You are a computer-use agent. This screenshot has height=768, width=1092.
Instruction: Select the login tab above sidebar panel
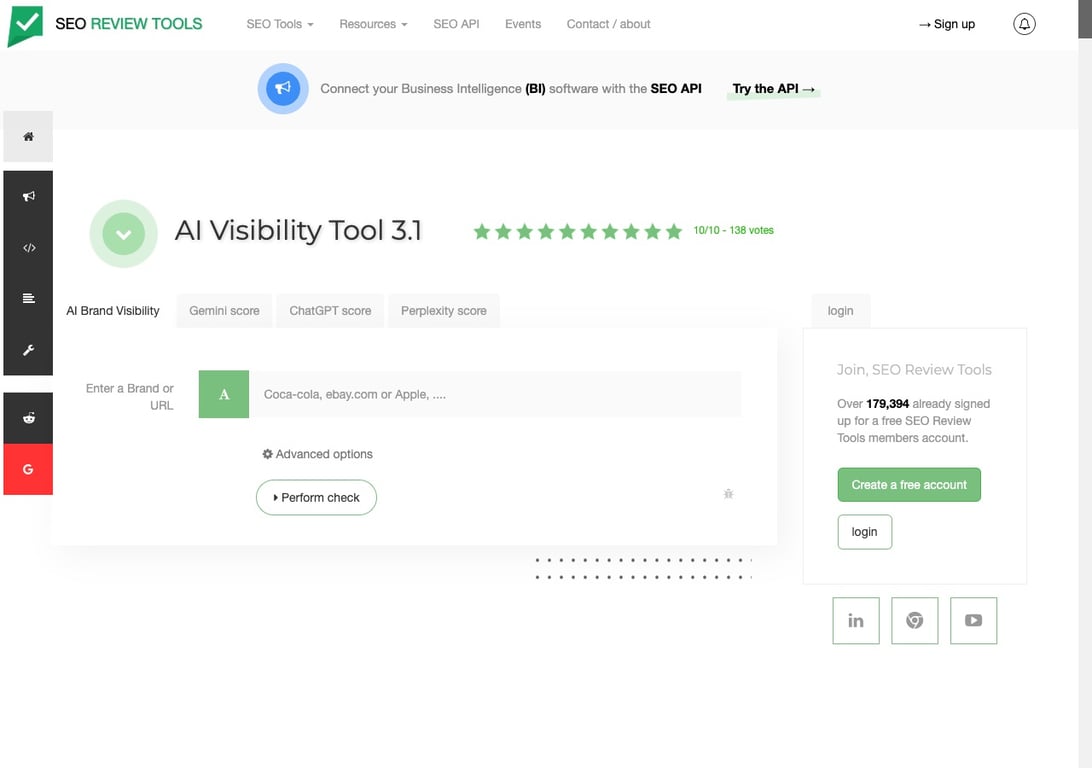coord(841,311)
